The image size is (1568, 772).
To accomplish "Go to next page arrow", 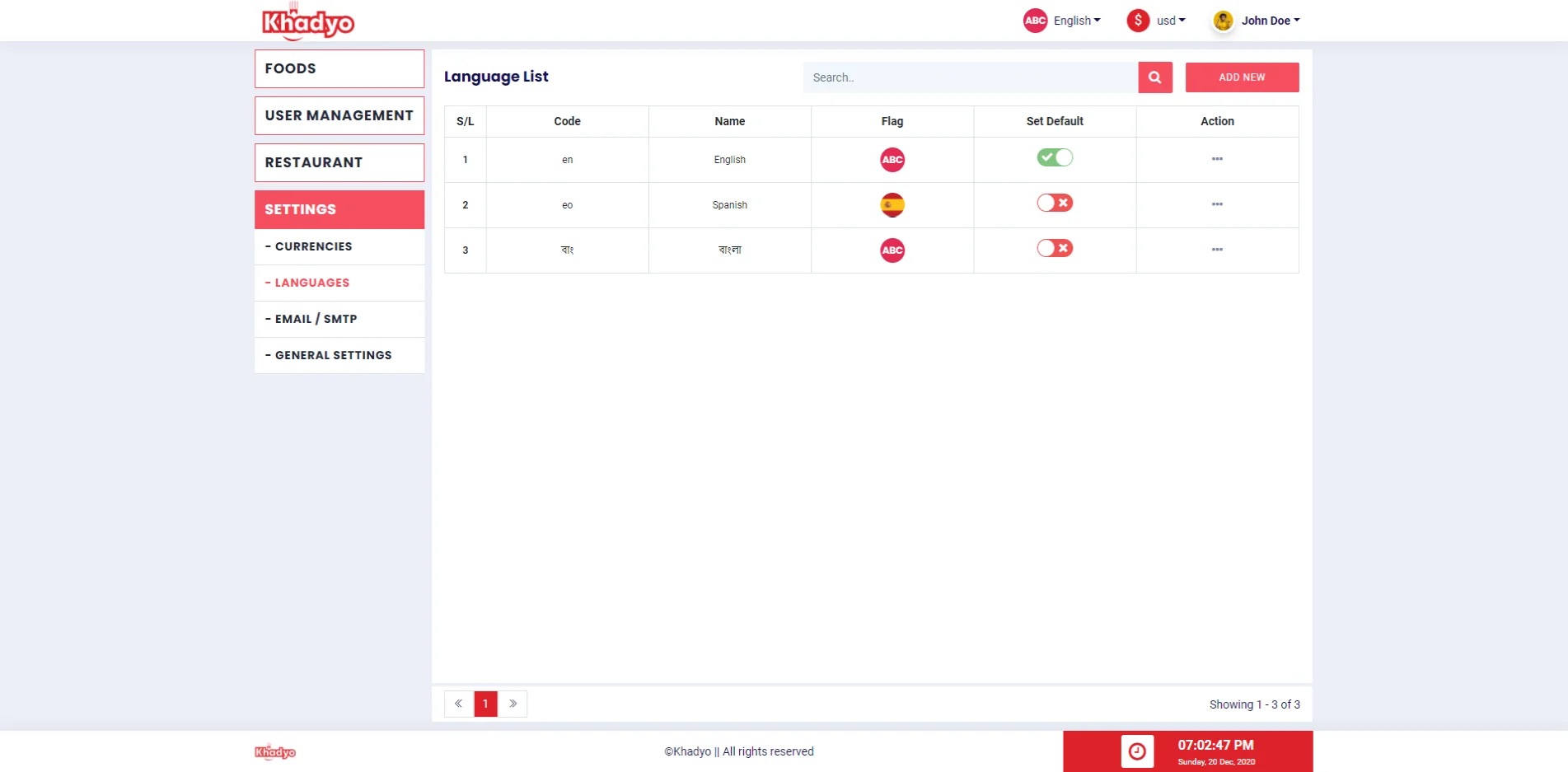I will [x=513, y=704].
